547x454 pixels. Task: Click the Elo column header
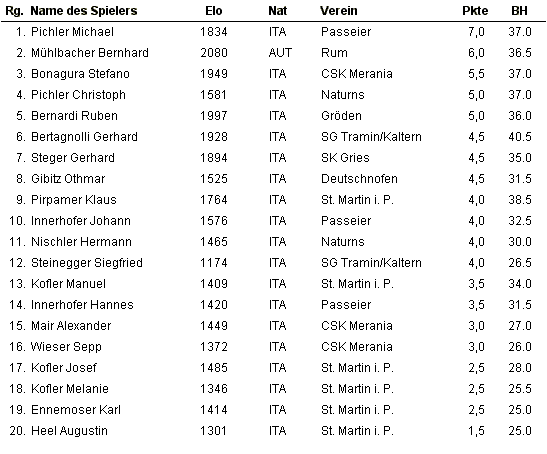[x=213, y=11]
